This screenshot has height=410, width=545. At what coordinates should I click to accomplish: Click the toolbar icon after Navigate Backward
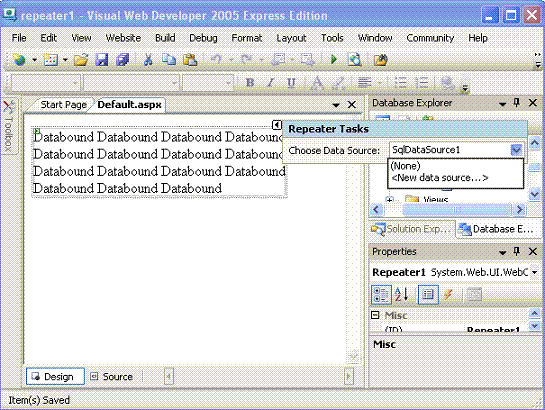click(x=307, y=60)
